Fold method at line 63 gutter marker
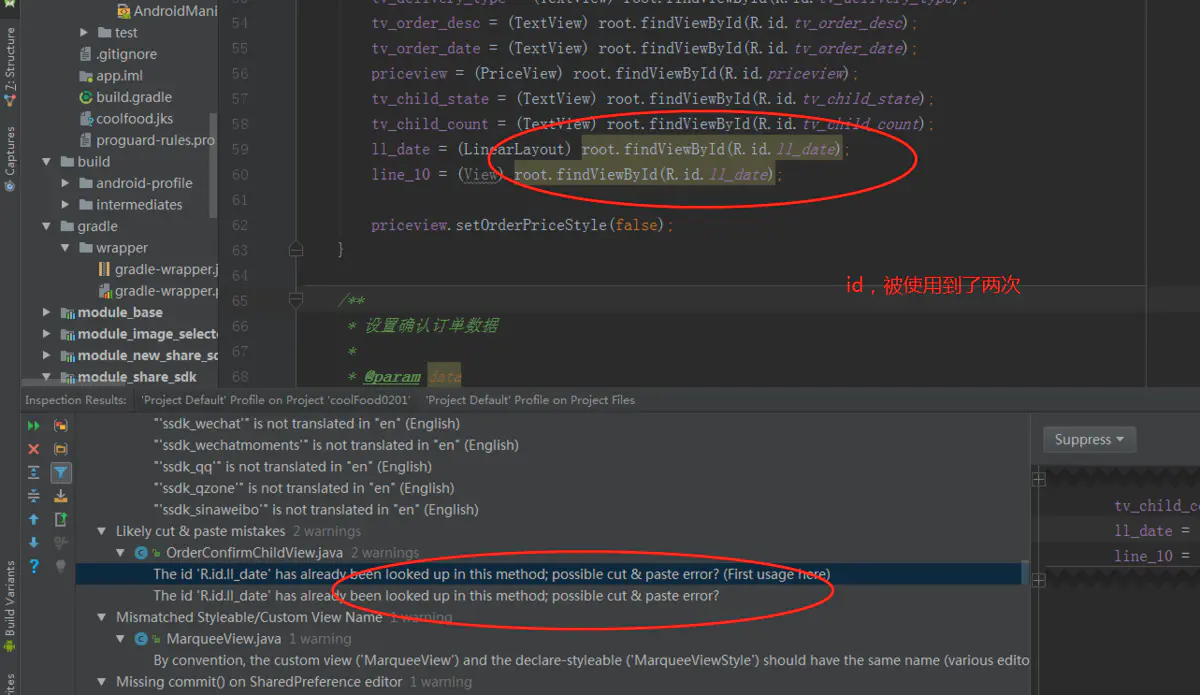The width and height of the screenshot is (1200, 695). point(295,249)
